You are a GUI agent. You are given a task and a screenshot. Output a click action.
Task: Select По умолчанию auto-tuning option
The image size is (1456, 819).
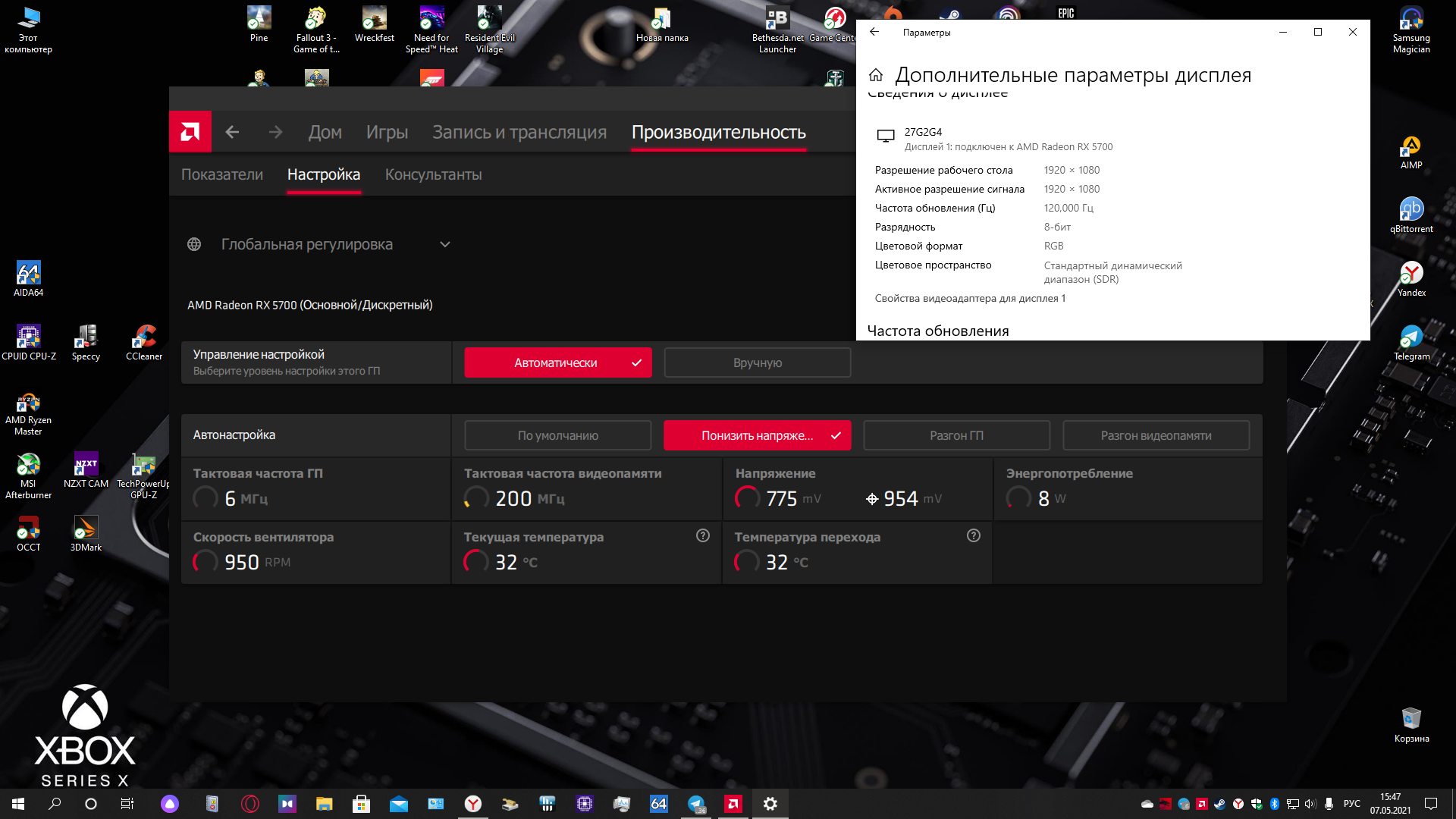(557, 435)
